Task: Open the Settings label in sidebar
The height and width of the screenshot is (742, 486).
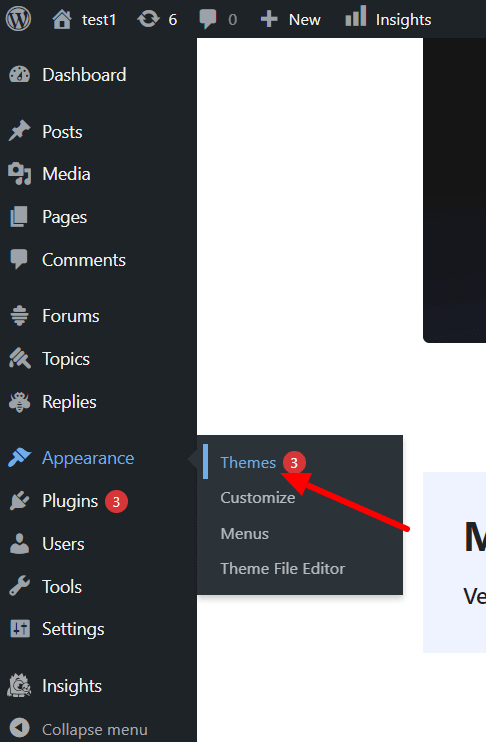Action: [73, 630]
